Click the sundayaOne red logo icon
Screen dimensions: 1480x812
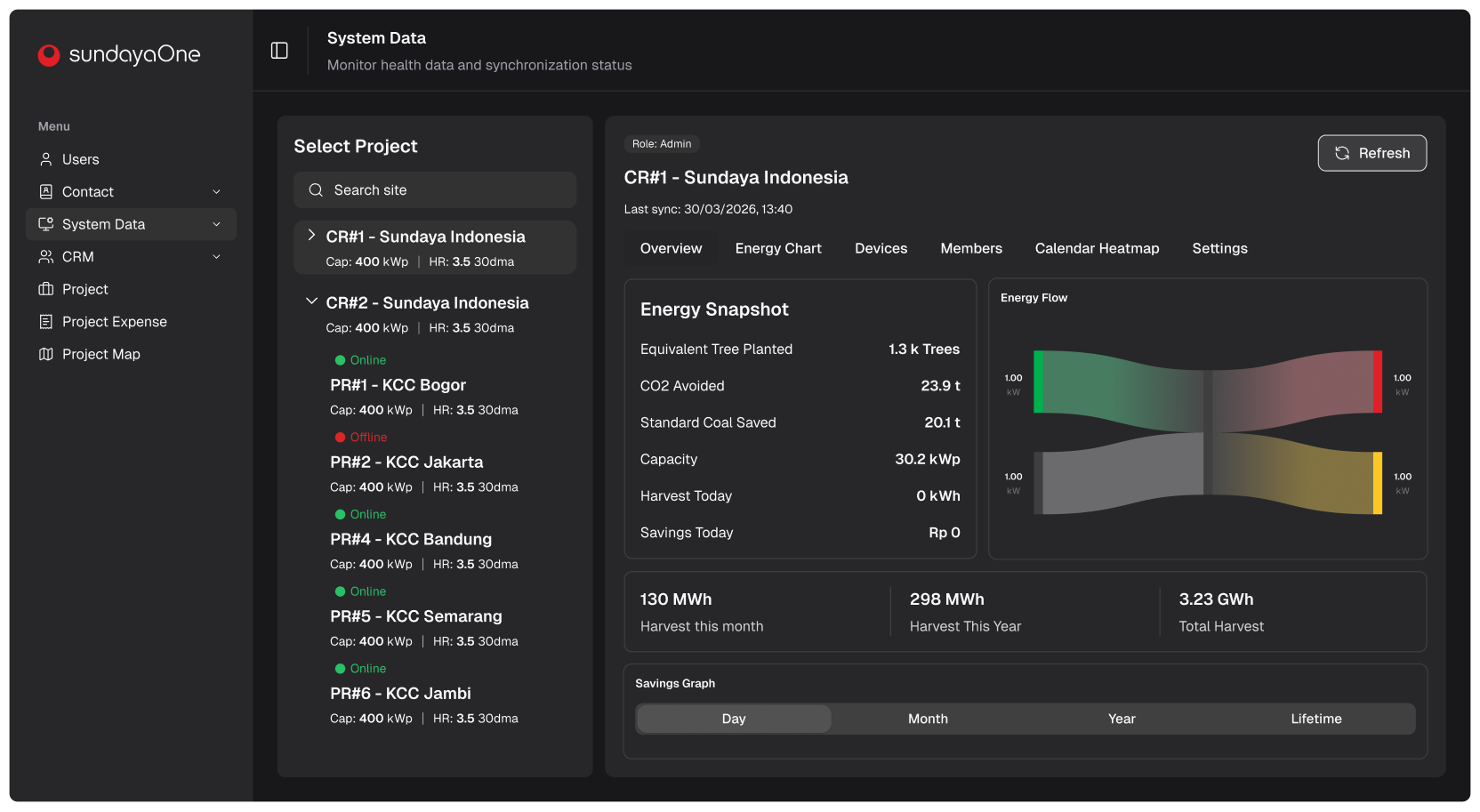(x=49, y=55)
